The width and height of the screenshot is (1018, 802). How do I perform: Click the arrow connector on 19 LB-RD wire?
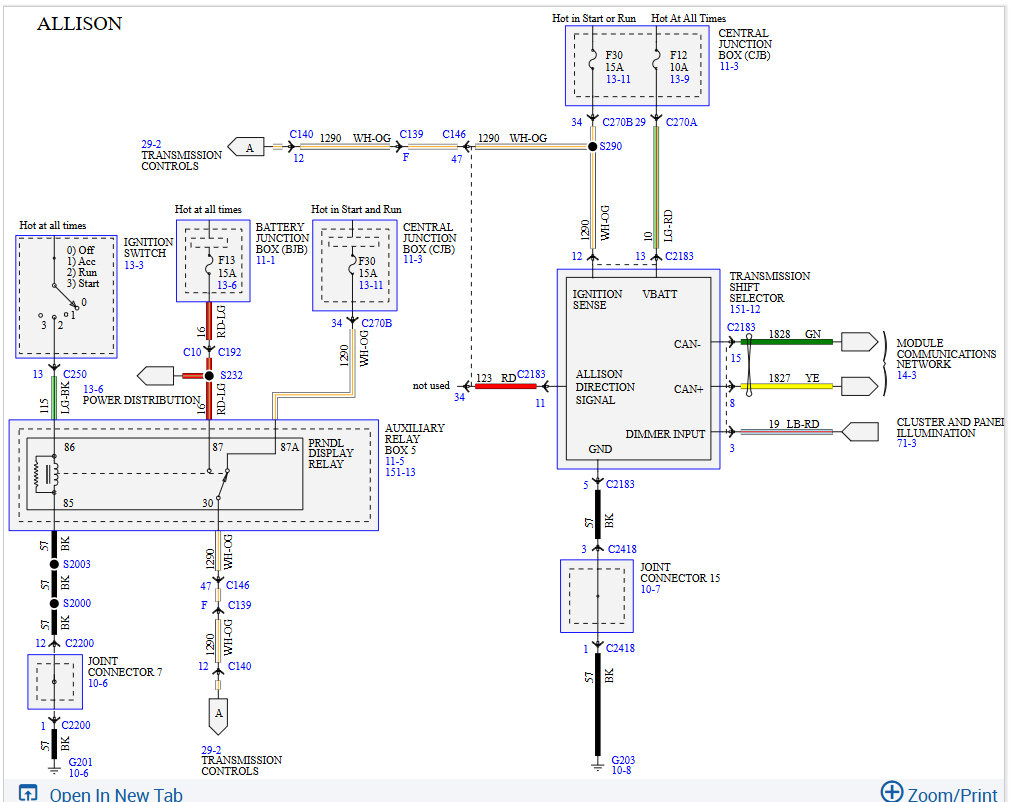(860, 431)
